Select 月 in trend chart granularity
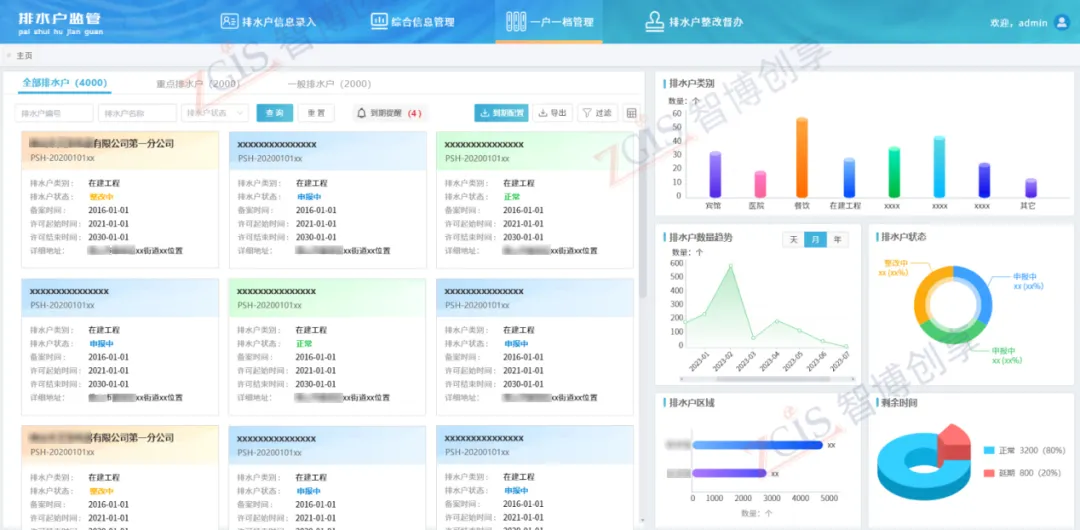The height and width of the screenshot is (530, 1080). 816,239
